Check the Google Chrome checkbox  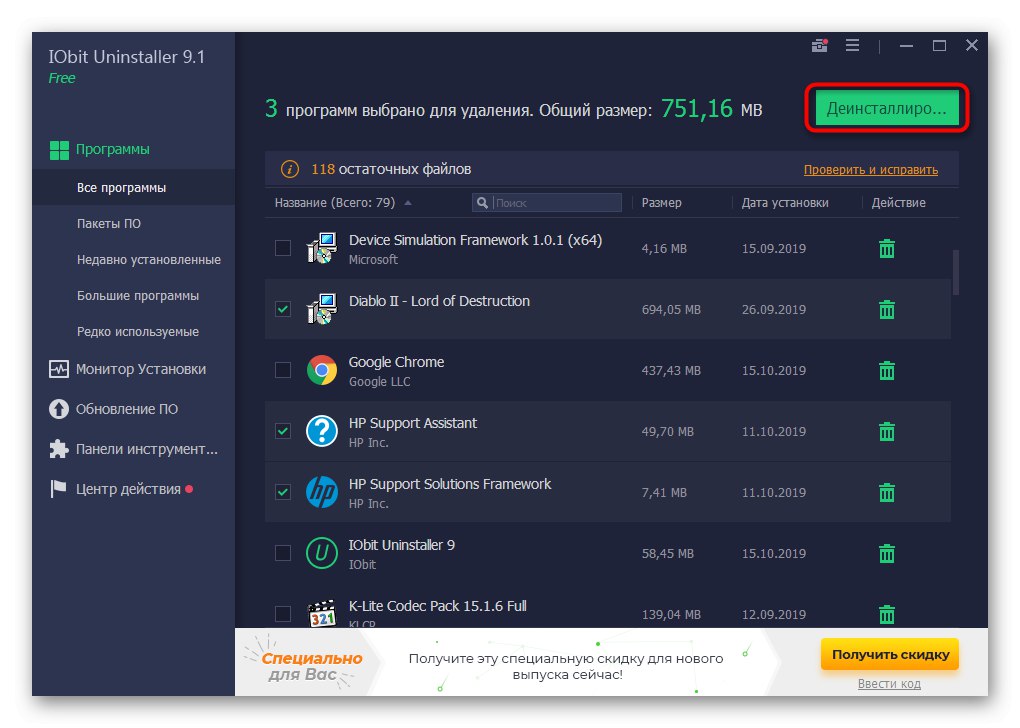click(x=283, y=370)
